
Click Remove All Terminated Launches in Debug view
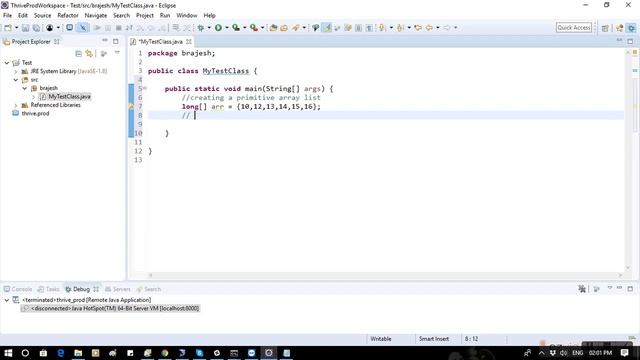click(582, 289)
